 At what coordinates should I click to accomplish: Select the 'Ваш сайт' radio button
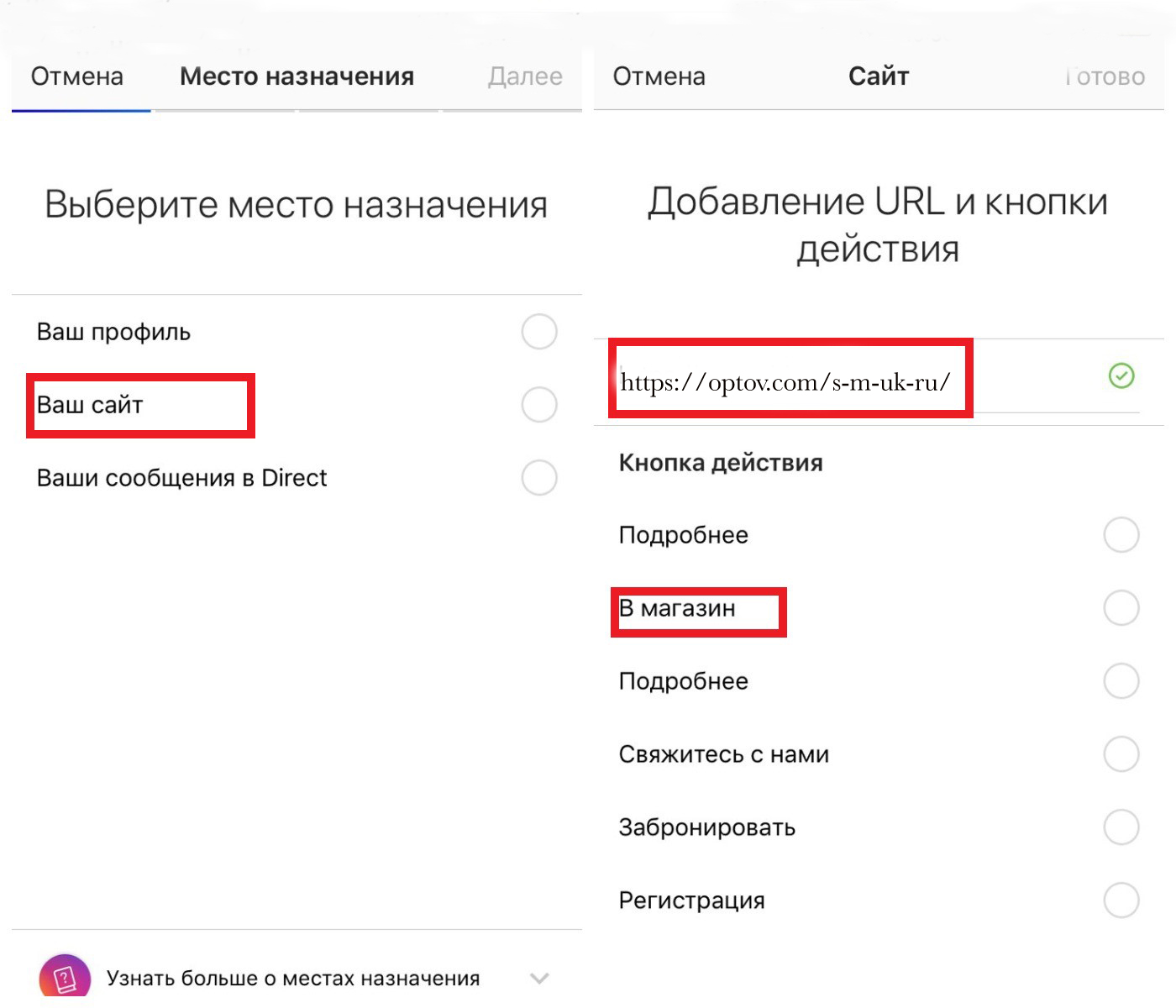click(539, 405)
